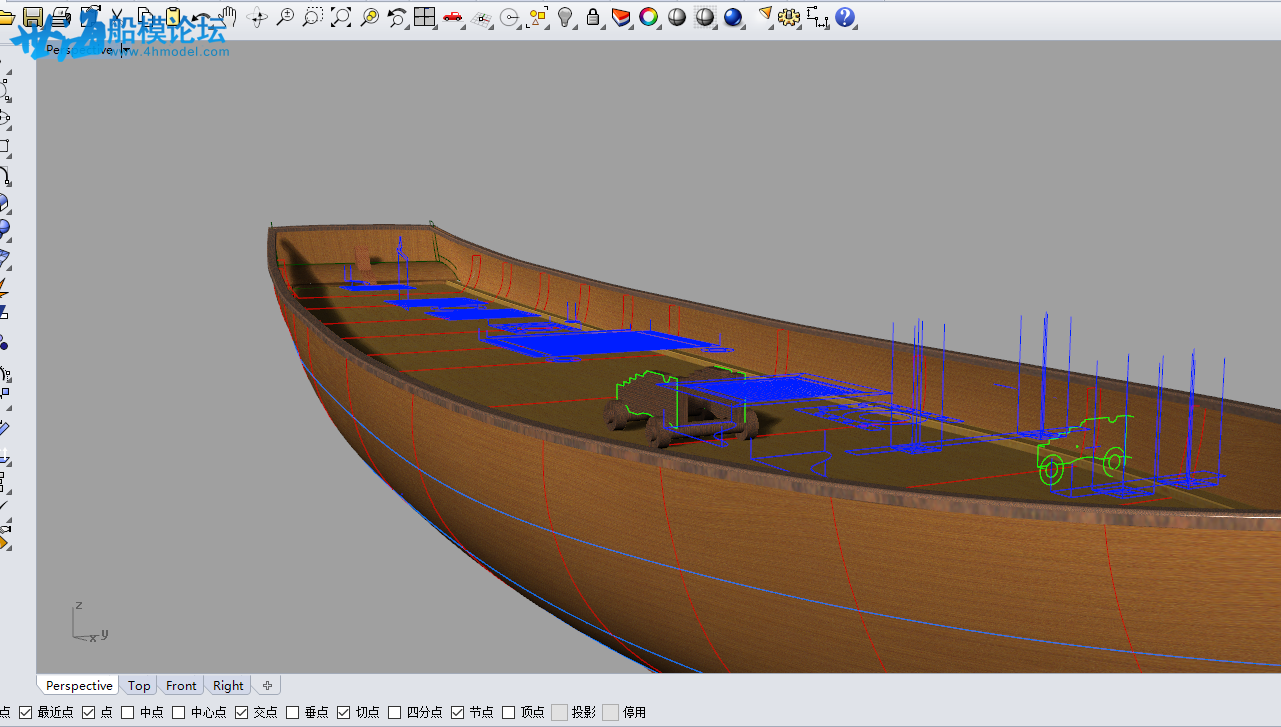Select the Zoom dynamic magnifier tool
This screenshot has height=727, width=1281.
(x=285, y=17)
